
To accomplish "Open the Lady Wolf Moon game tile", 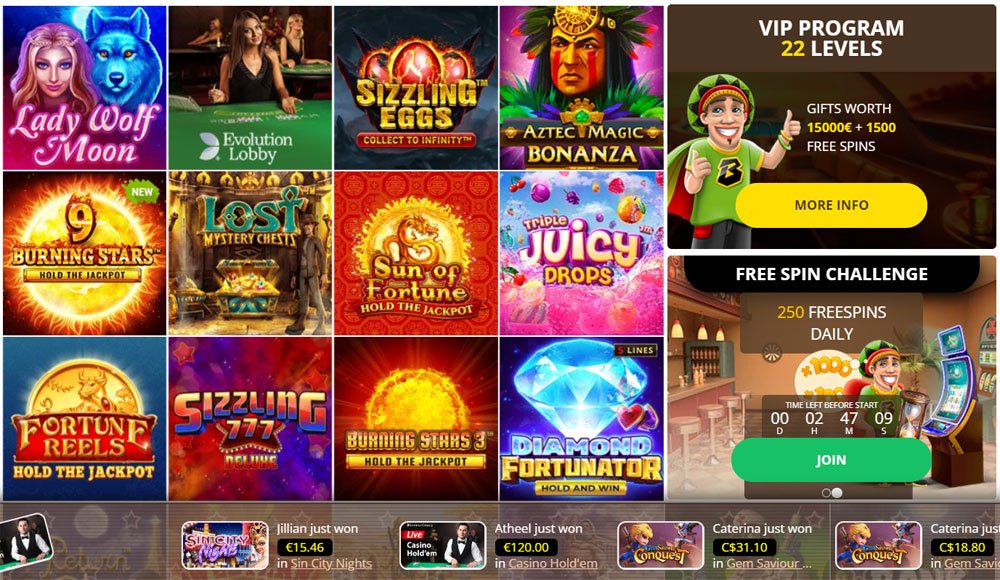I will (85, 88).
